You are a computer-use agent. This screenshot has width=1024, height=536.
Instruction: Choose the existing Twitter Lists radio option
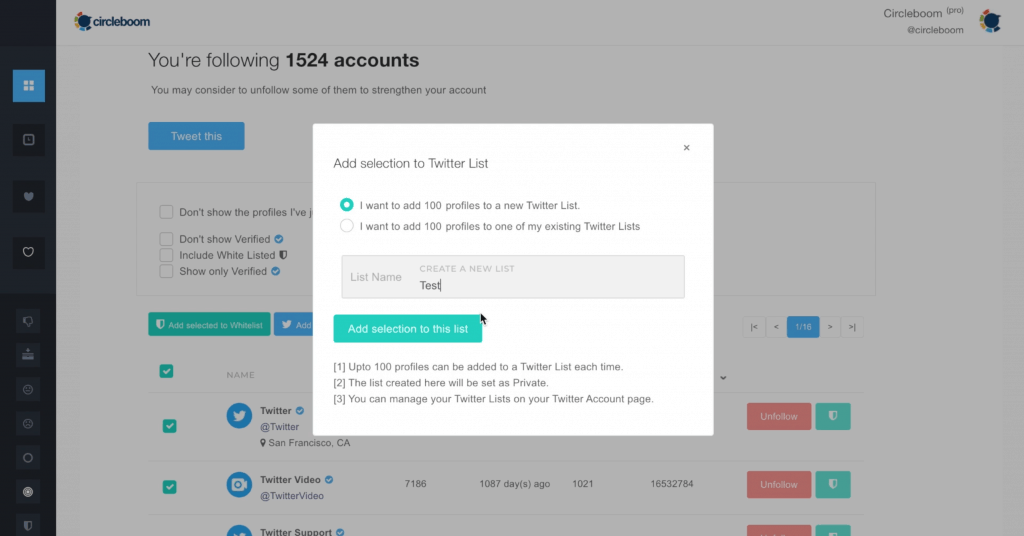(x=347, y=226)
